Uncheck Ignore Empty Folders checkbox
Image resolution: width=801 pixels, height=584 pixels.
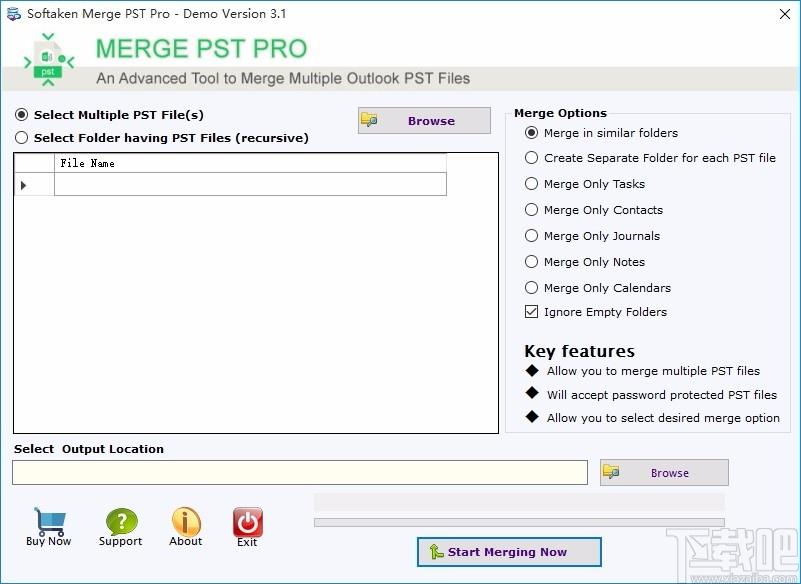pos(531,312)
